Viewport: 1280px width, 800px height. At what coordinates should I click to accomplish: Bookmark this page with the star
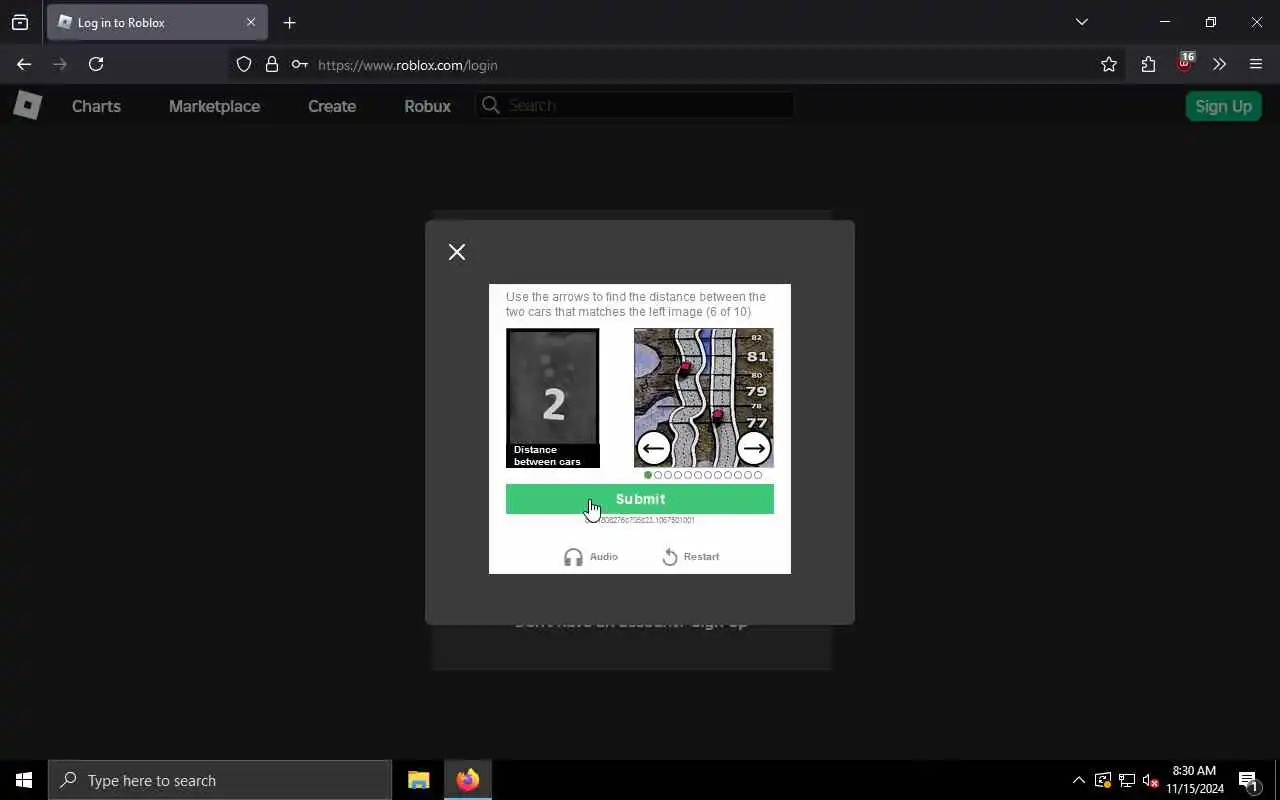coord(1108,64)
